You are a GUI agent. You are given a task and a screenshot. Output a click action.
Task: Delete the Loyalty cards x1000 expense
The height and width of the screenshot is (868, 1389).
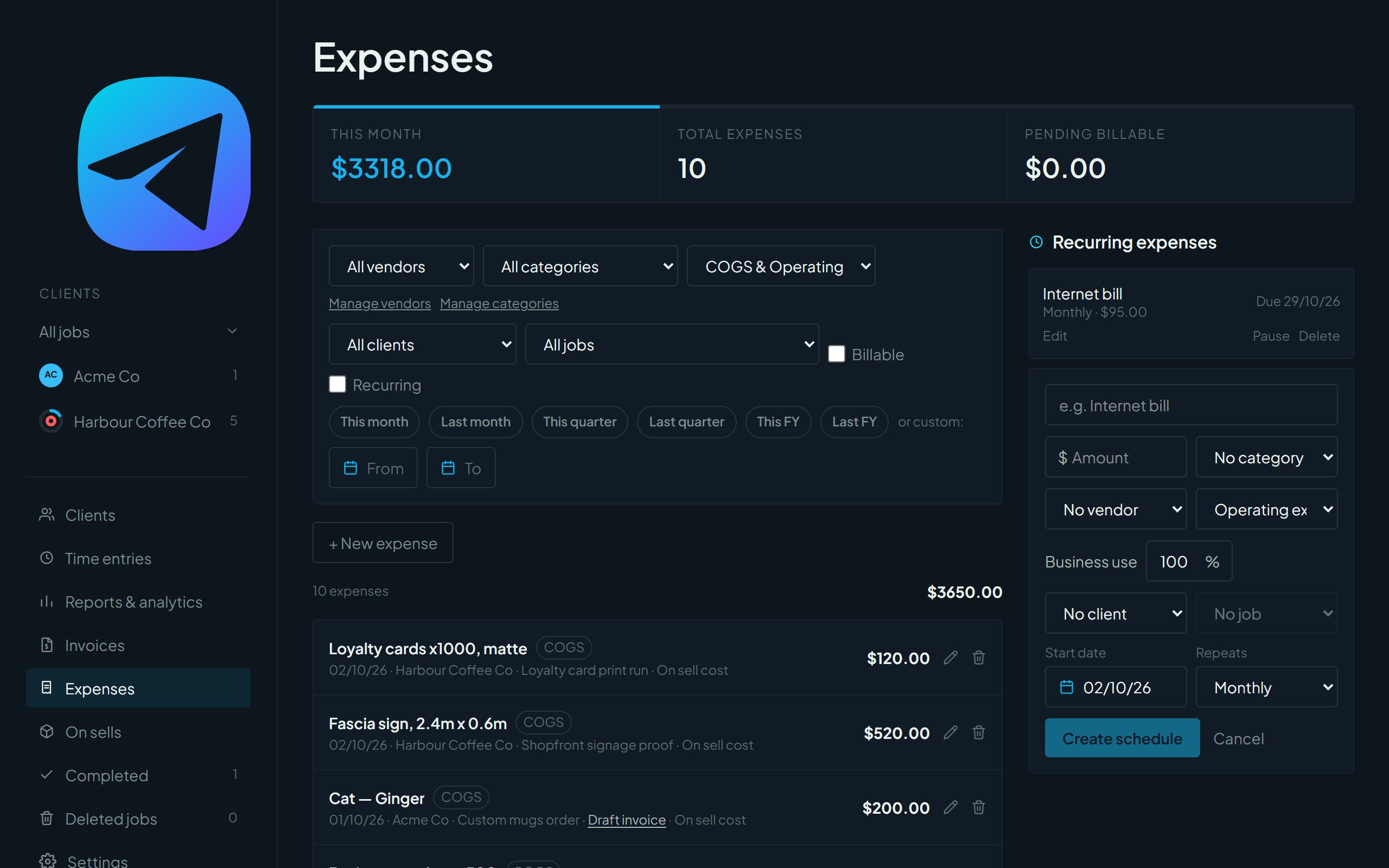tap(979, 658)
